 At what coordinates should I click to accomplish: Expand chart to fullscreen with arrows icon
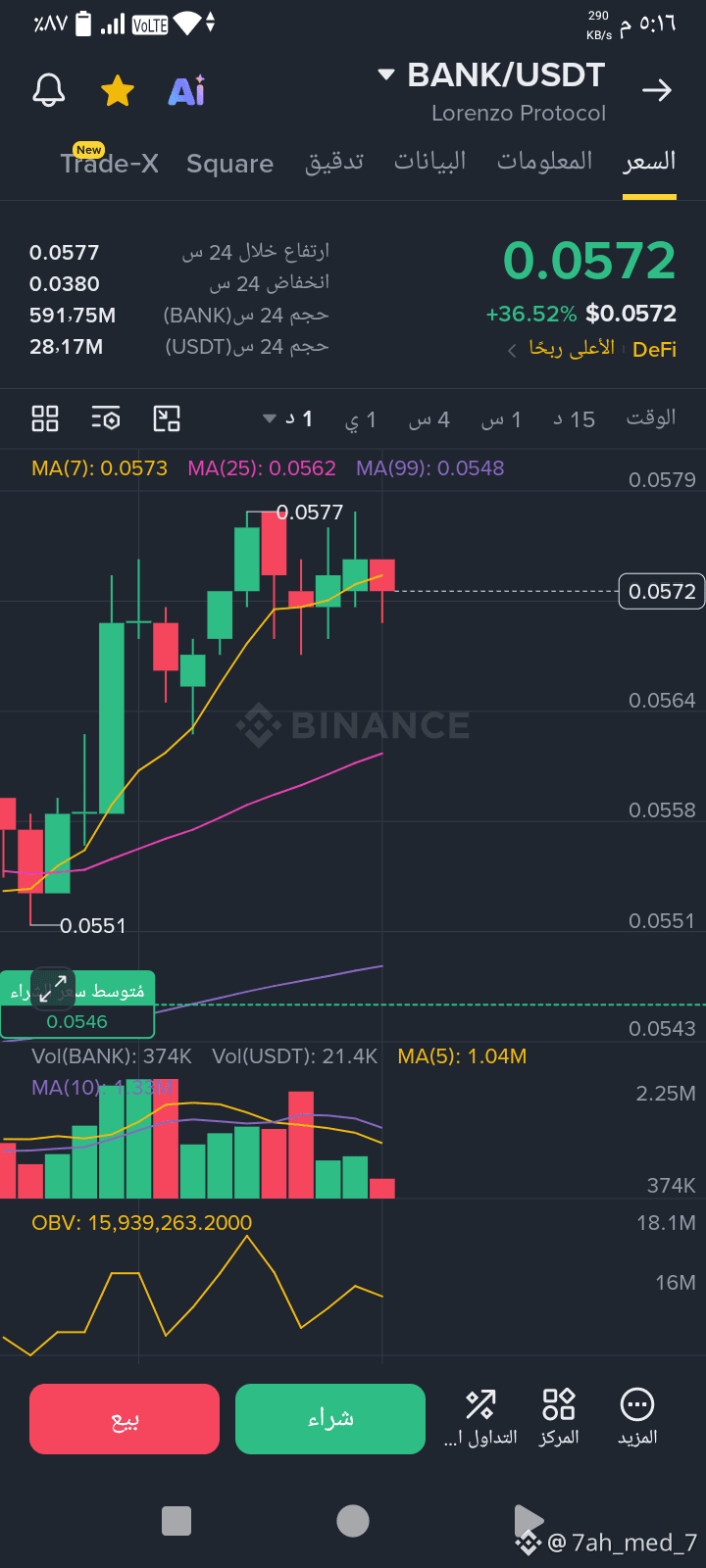tap(53, 988)
